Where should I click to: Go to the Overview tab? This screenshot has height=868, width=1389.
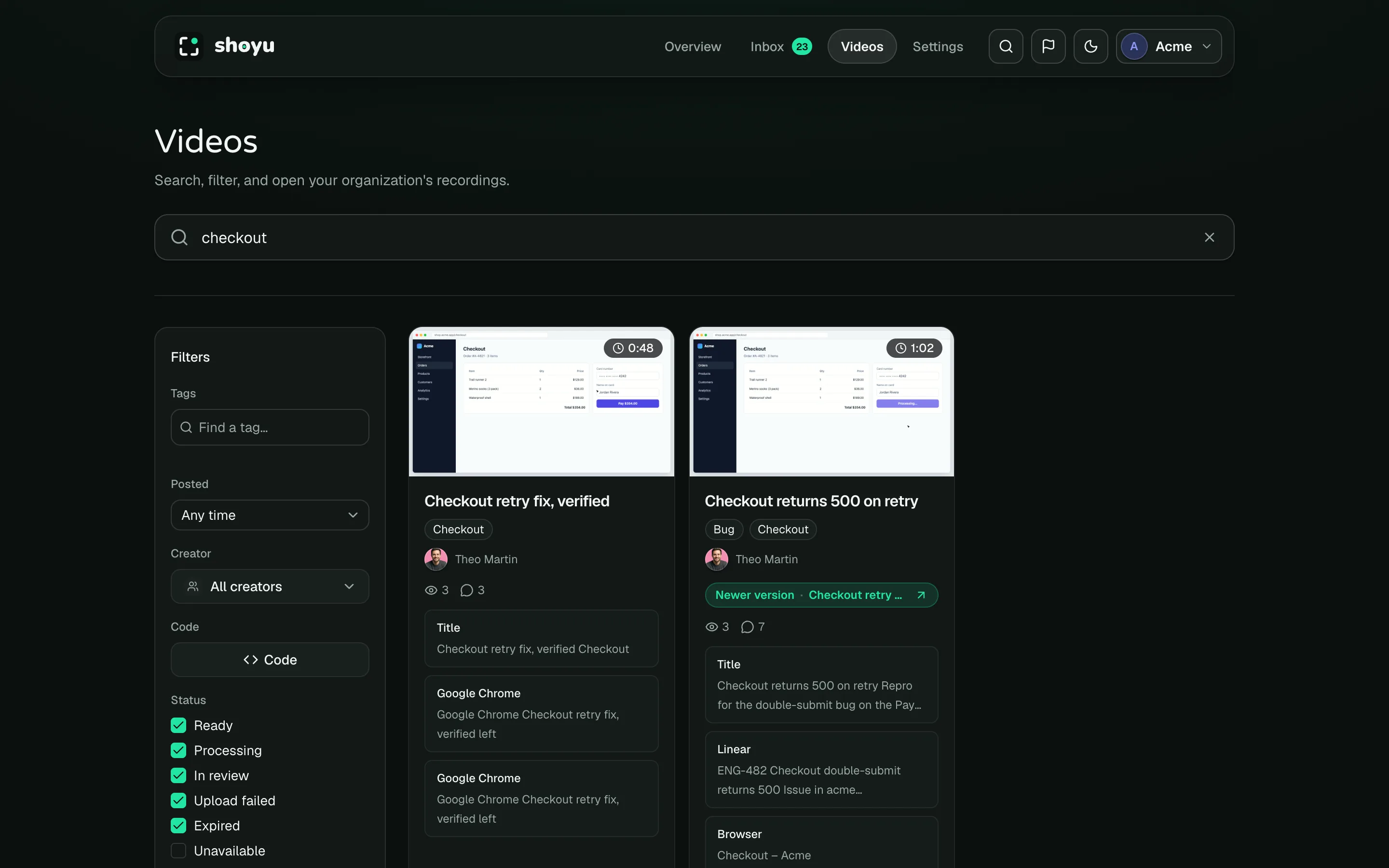[693, 46]
